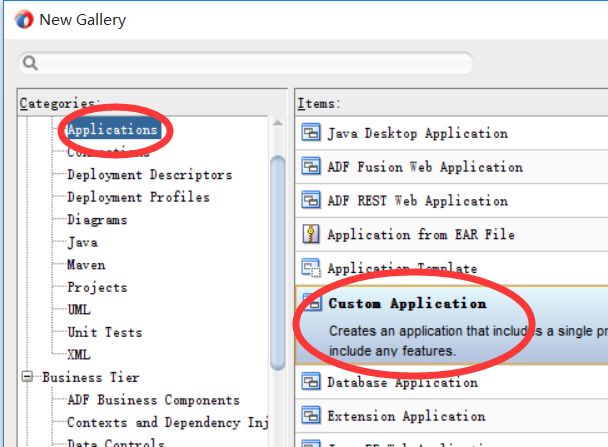Click the JDeveloper logo in the title bar
The image size is (608, 447).
24,20
